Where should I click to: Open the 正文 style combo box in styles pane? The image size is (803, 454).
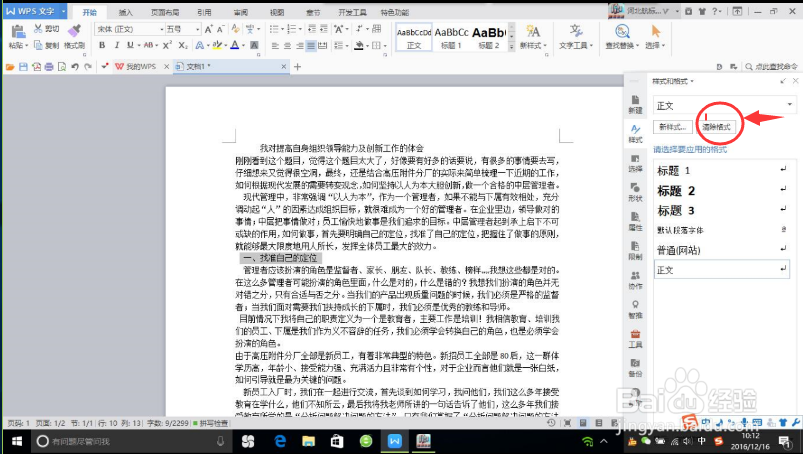point(725,105)
